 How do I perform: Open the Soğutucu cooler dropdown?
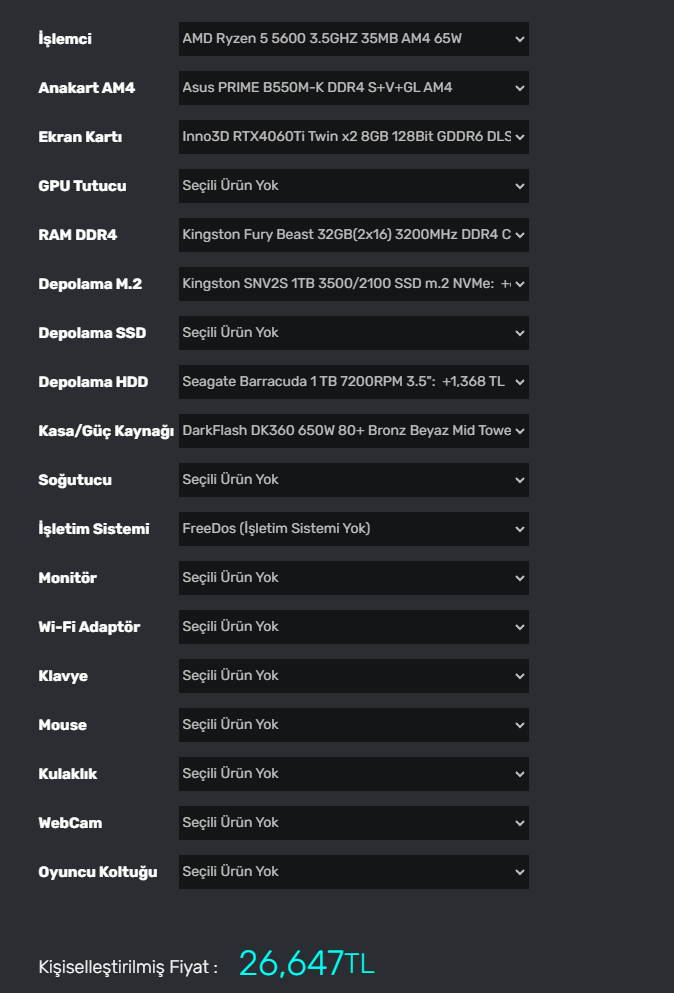[353, 480]
